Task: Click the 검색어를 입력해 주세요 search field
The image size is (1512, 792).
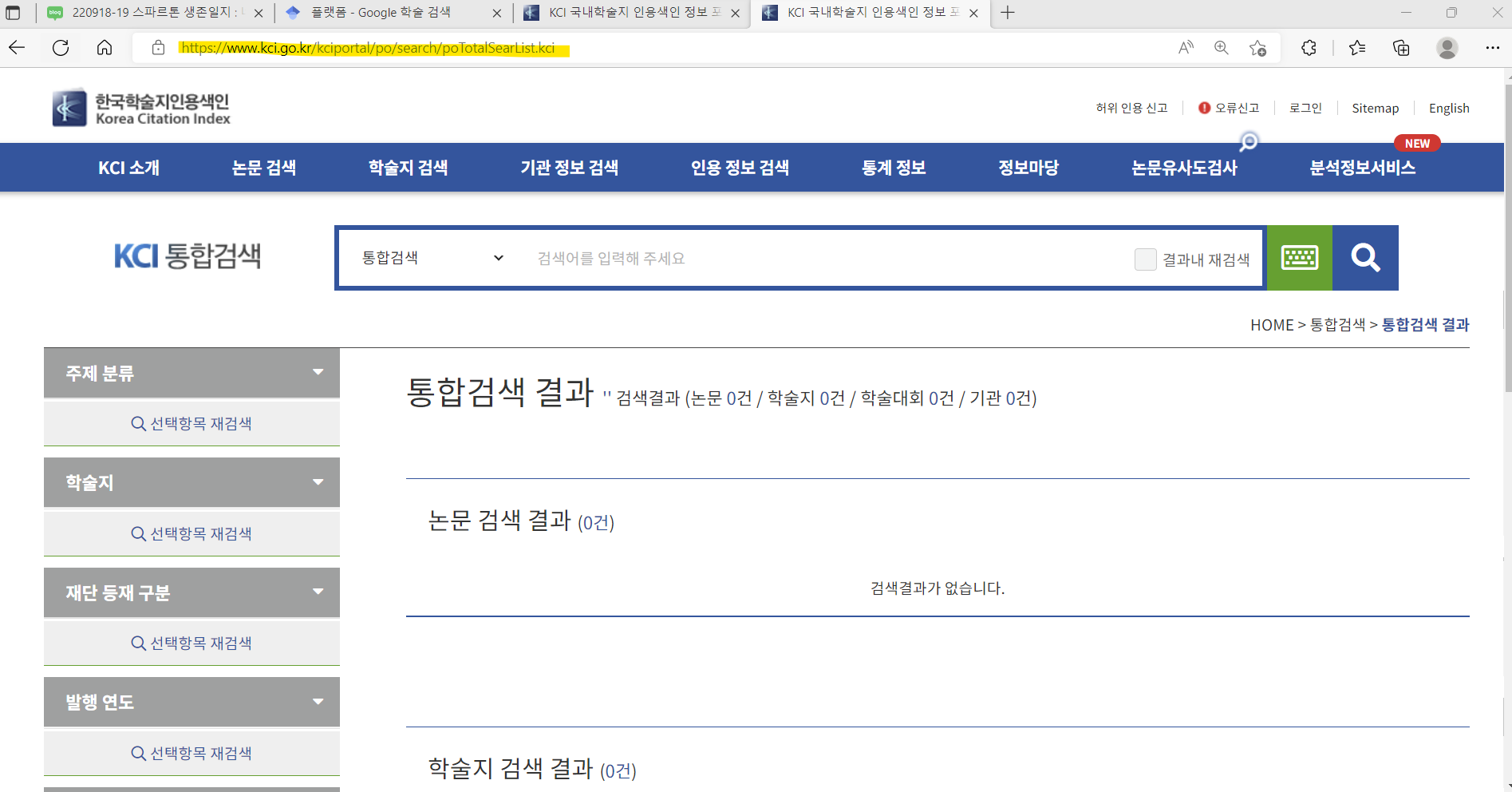Action: (822, 259)
